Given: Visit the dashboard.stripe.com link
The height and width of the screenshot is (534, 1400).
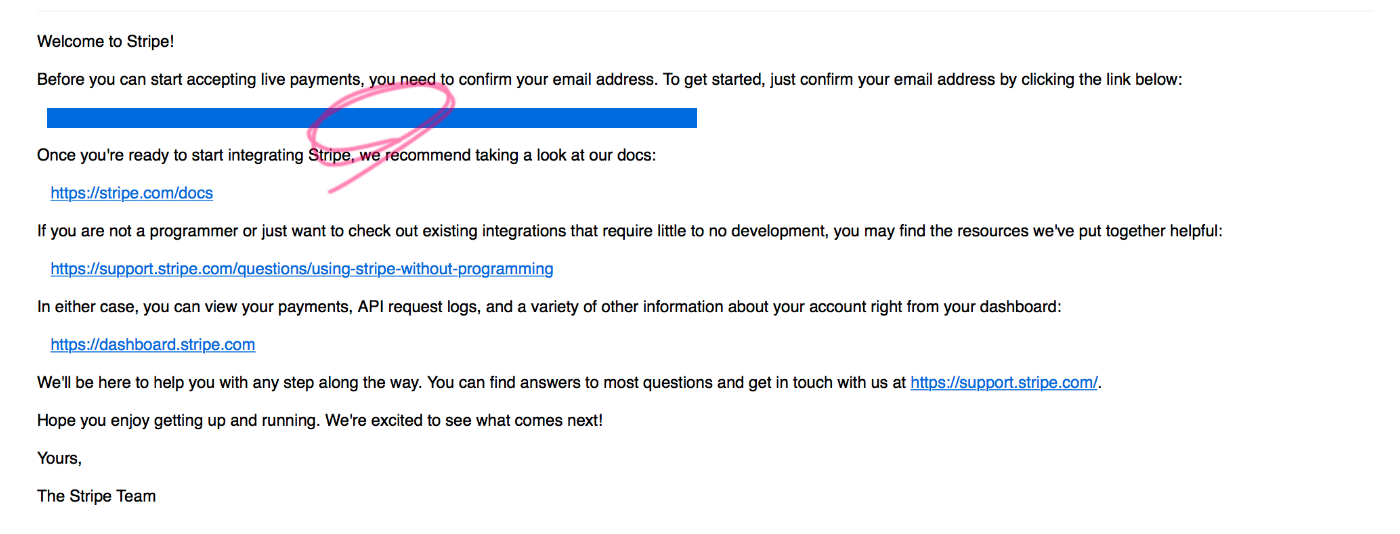Looking at the screenshot, I should [153, 345].
